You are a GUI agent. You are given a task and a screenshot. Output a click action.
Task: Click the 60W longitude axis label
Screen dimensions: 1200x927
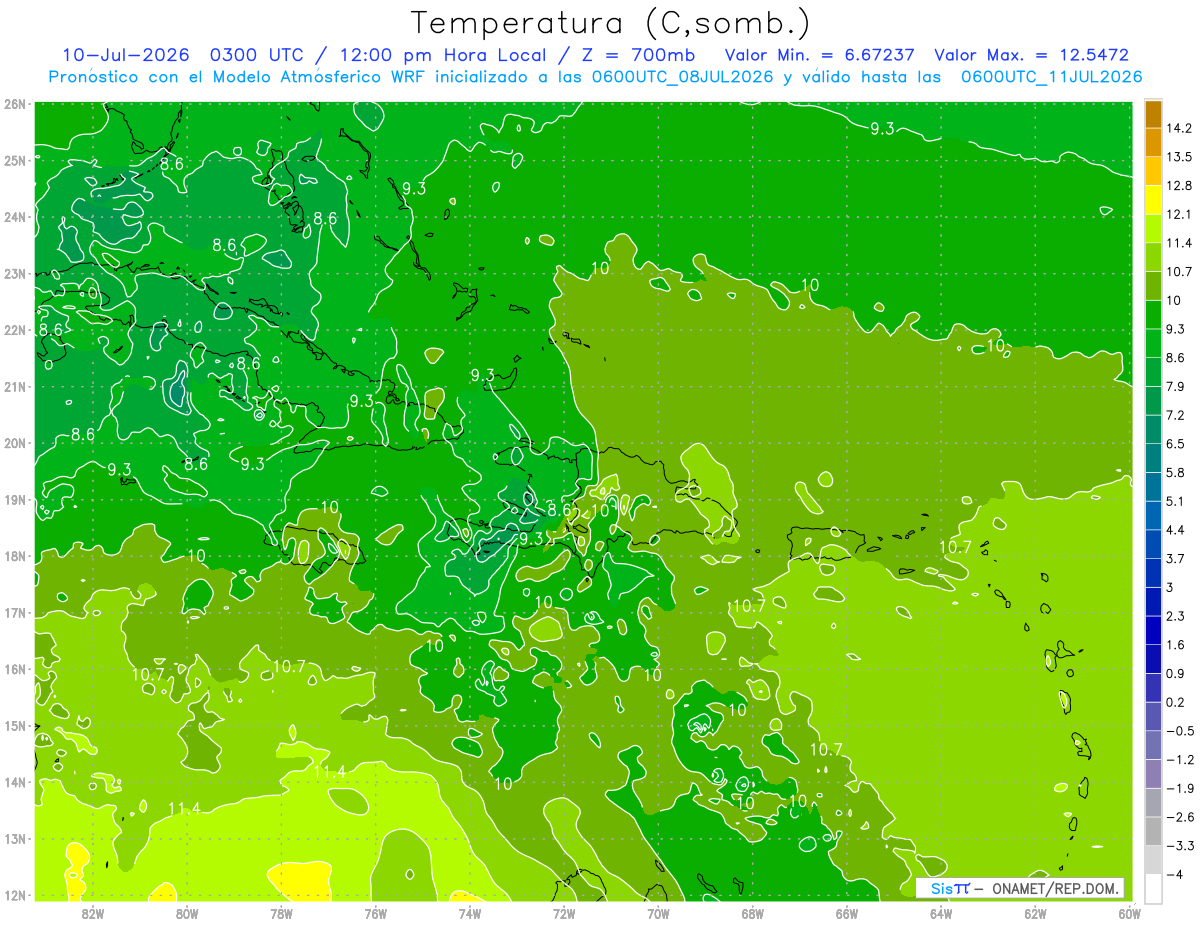click(x=1129, y=914)
